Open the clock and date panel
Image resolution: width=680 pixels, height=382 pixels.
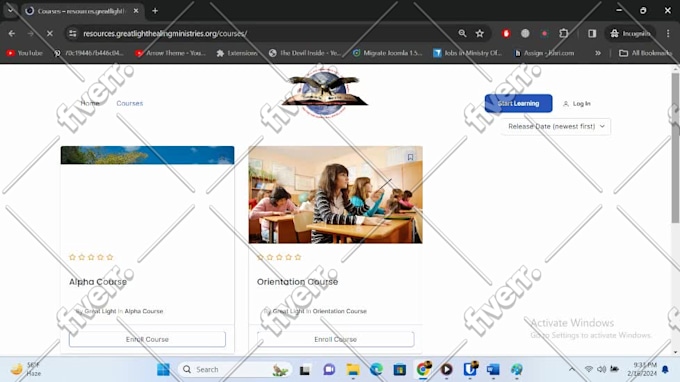[x=643, y=369]
